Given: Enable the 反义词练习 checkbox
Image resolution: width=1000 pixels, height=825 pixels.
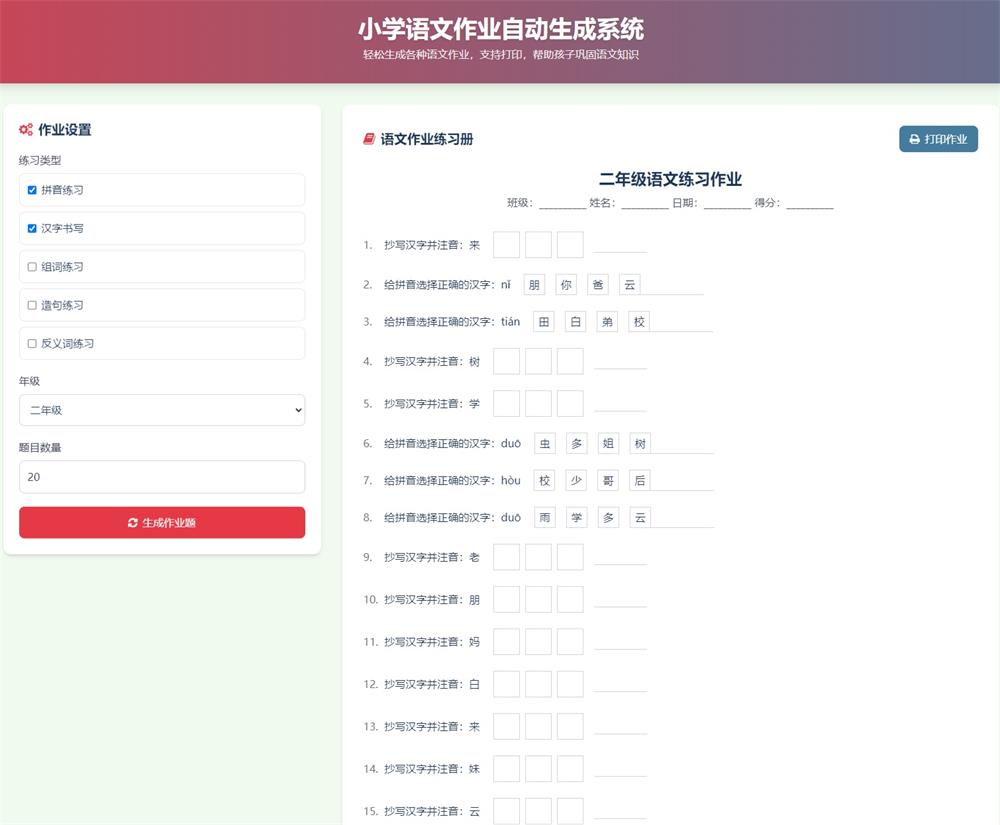Looking at the screenshot, I should [32, 344].
